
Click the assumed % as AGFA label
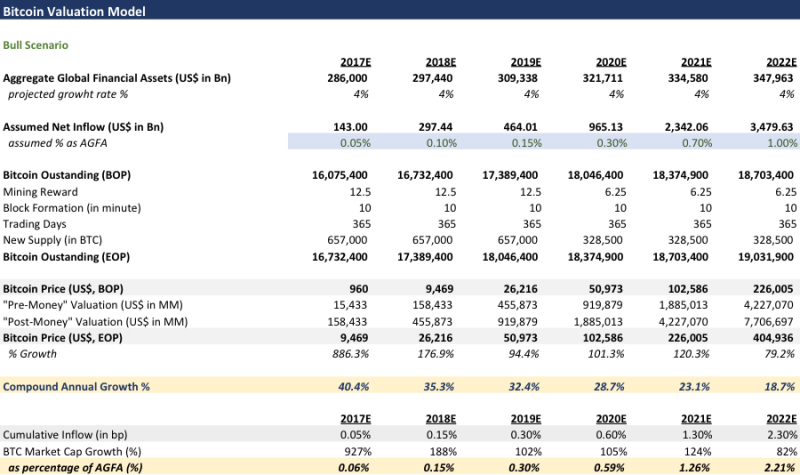pyautogui.click(x=58, y=143)
